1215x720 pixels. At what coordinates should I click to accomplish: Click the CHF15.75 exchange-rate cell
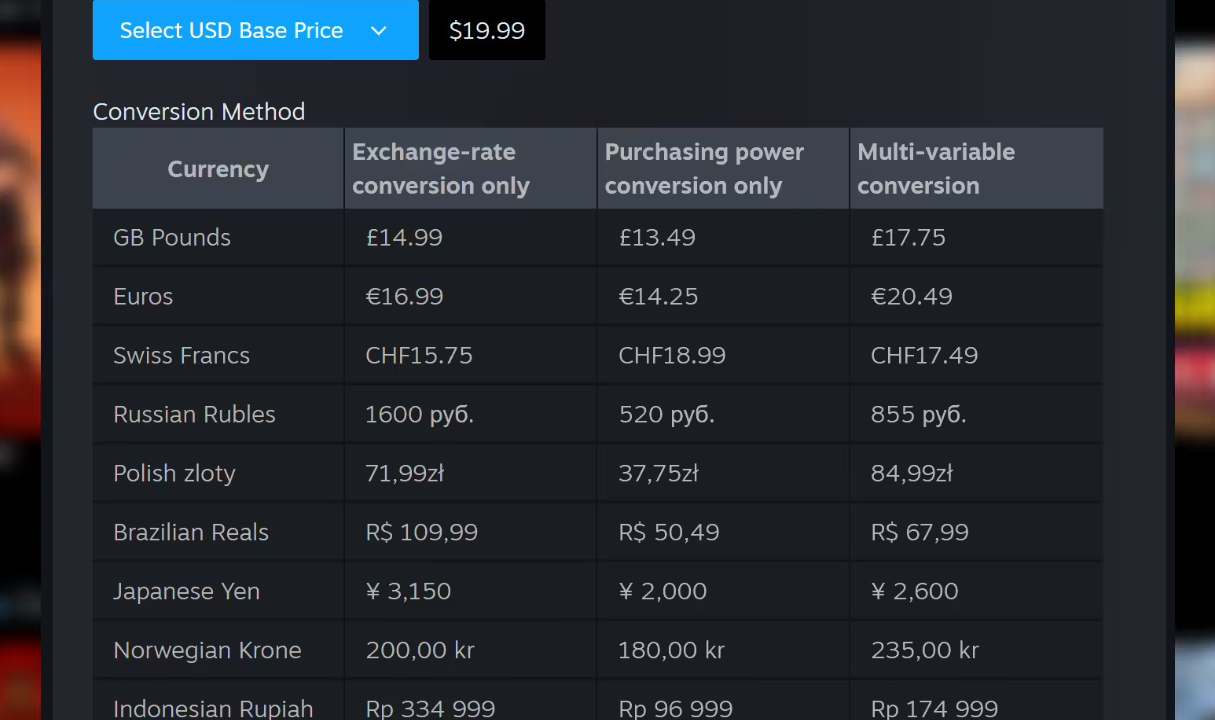click(x=419, y=356)
